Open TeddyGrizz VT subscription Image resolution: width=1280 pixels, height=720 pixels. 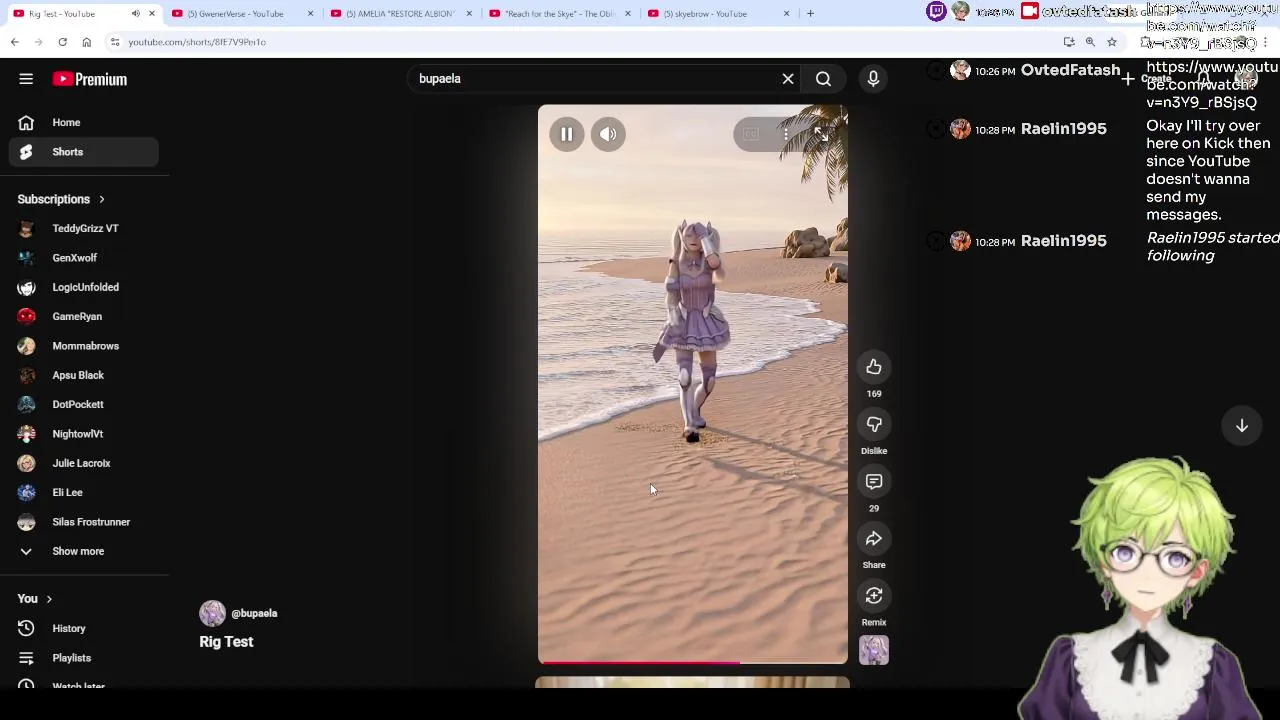[x=84, y=228]
